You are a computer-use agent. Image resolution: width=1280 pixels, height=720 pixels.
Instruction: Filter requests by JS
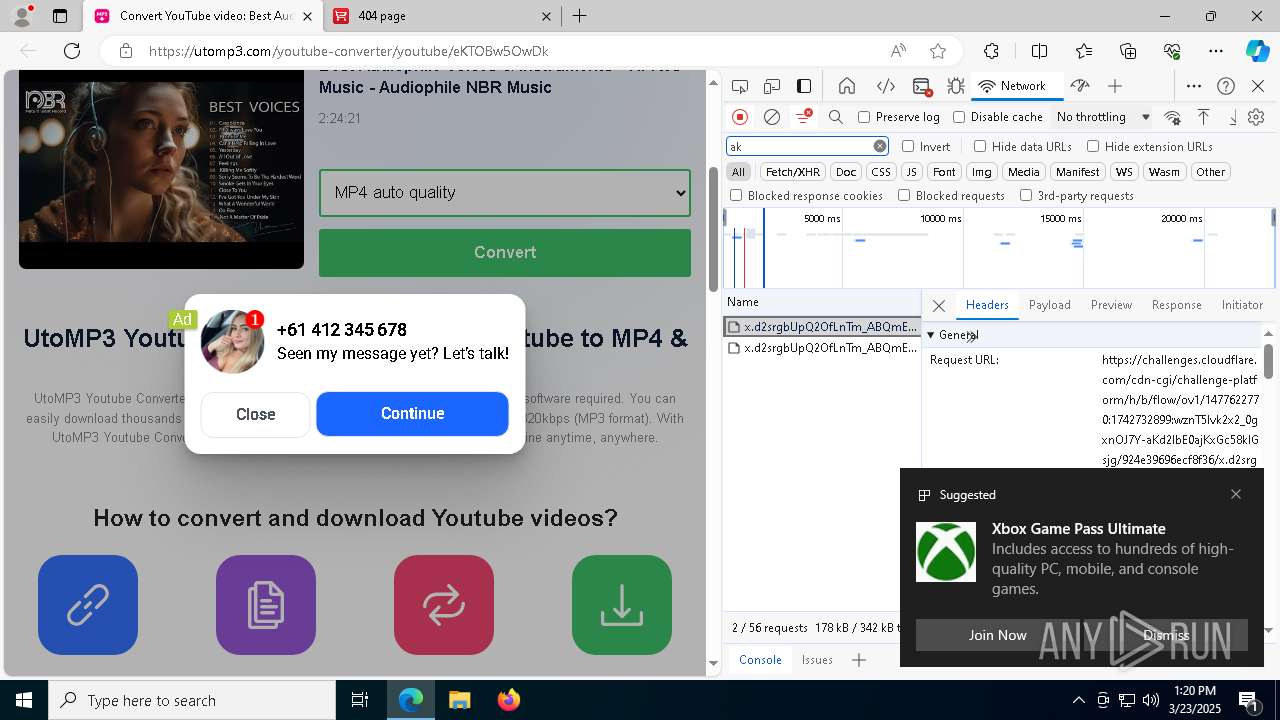point(911,172)
